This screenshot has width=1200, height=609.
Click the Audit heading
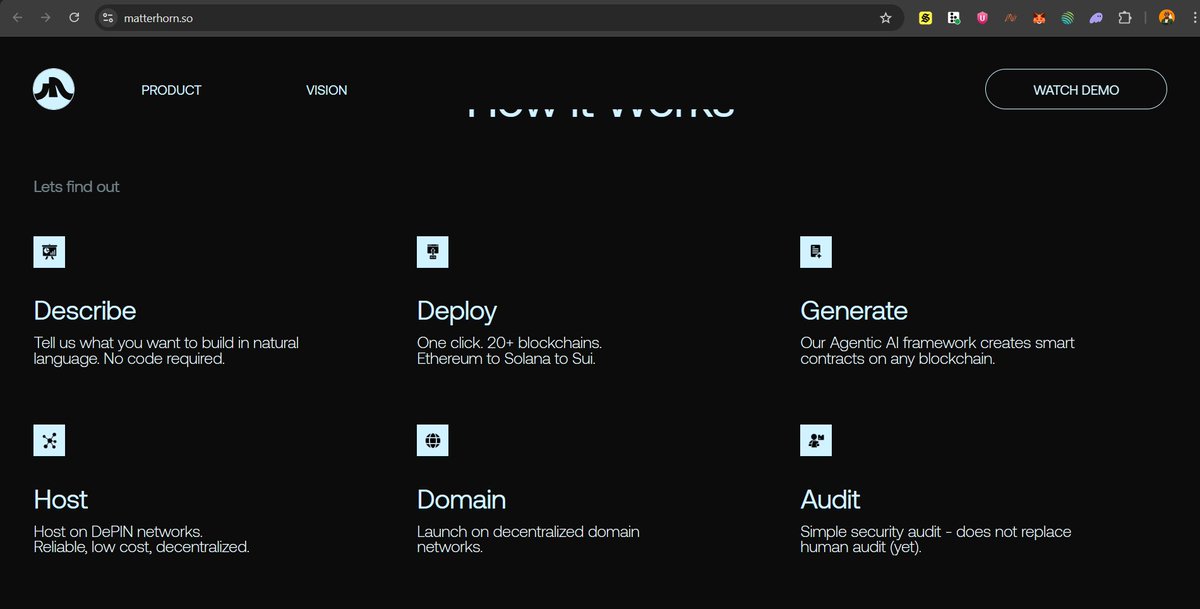click(830, 499)
